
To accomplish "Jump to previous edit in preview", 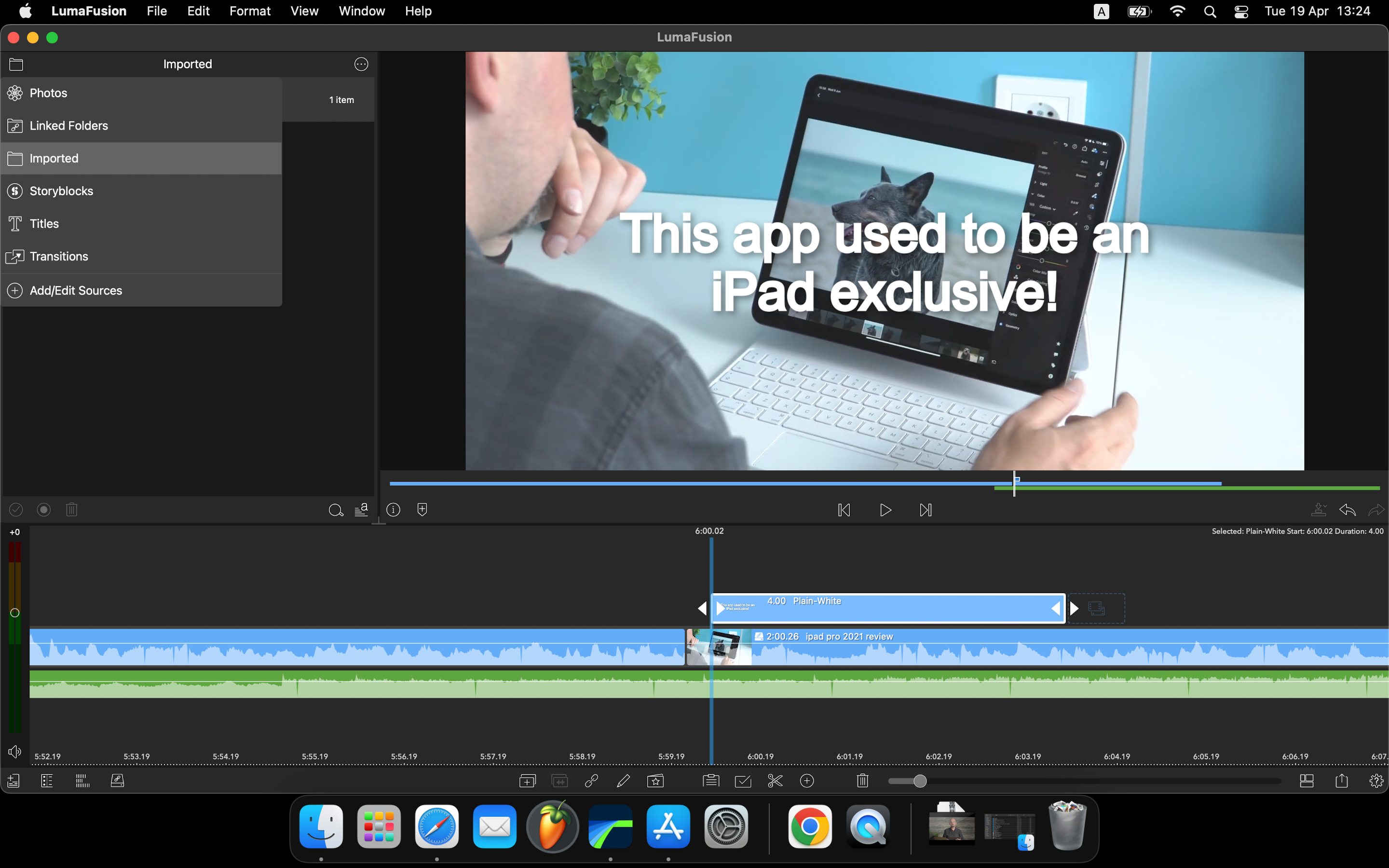I will (x=844, y=510).
